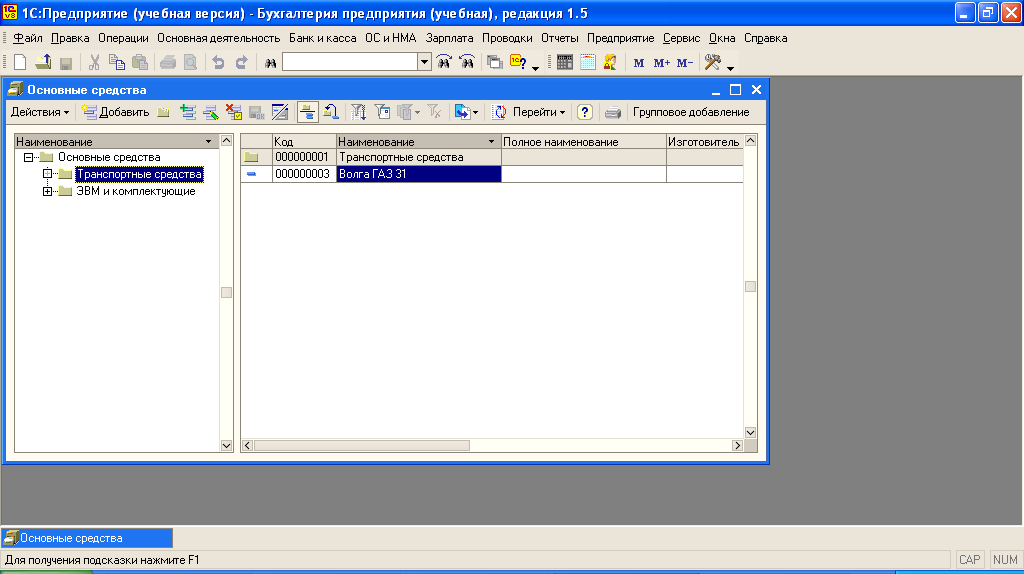Viewport: 1024px width, 574px height.
Task: Click the Move to another group icon
Action: point(331,112)
